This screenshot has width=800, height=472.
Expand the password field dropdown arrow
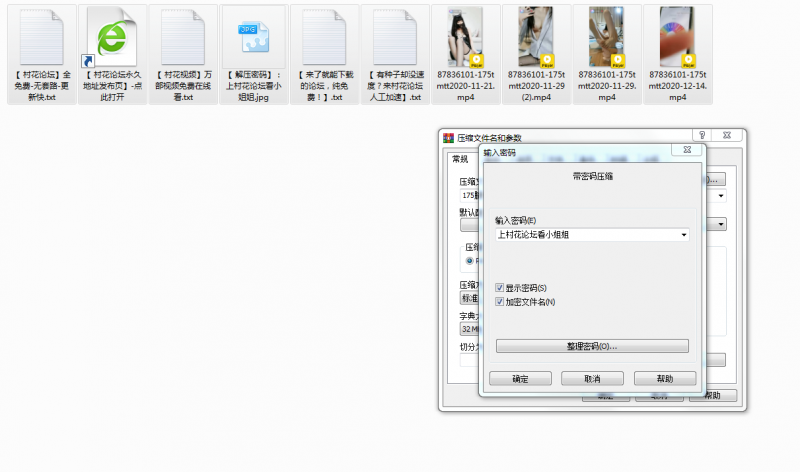[684, 235]
